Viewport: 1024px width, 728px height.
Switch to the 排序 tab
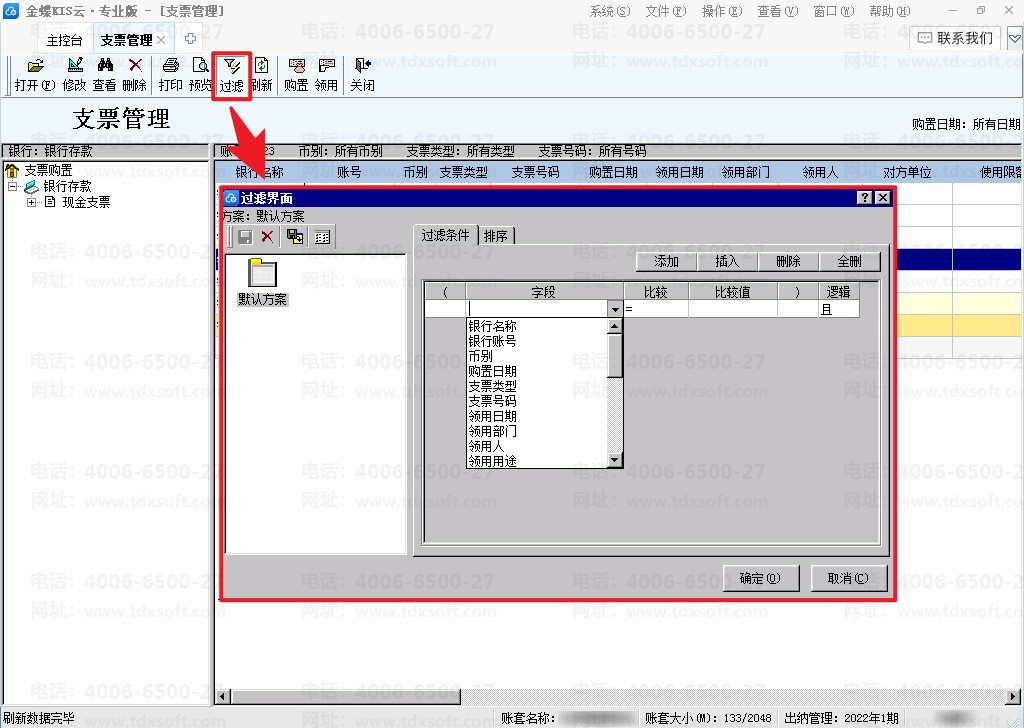496,236
